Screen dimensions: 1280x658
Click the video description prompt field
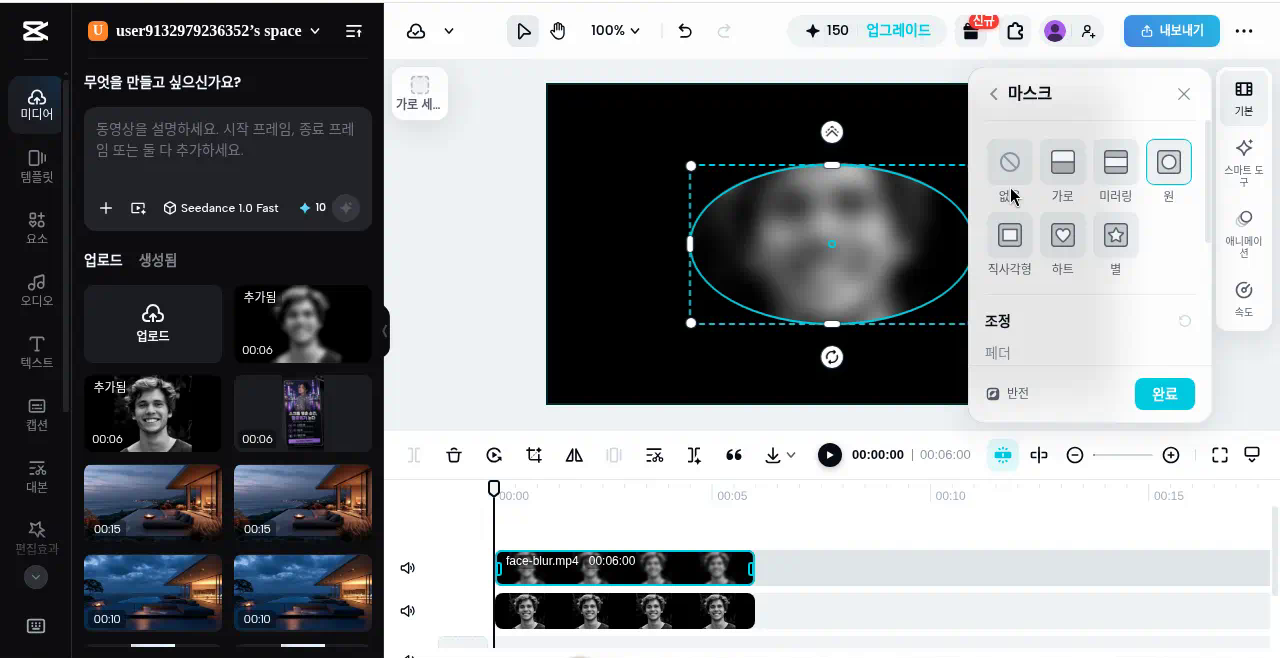(228, 141)
